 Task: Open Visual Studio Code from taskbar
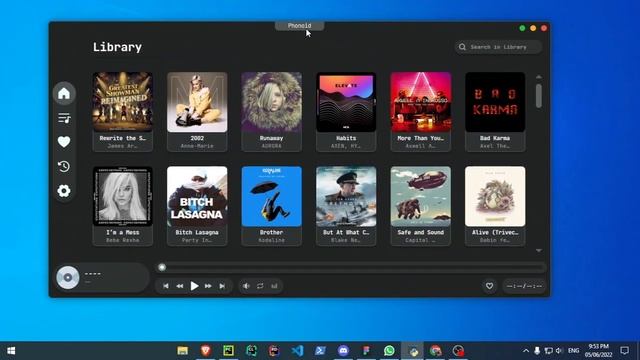298,351
